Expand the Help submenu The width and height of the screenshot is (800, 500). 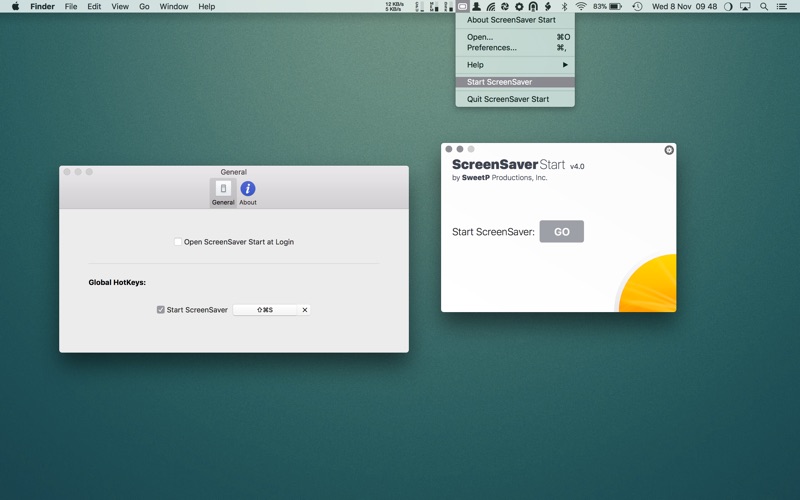point(515,65)
